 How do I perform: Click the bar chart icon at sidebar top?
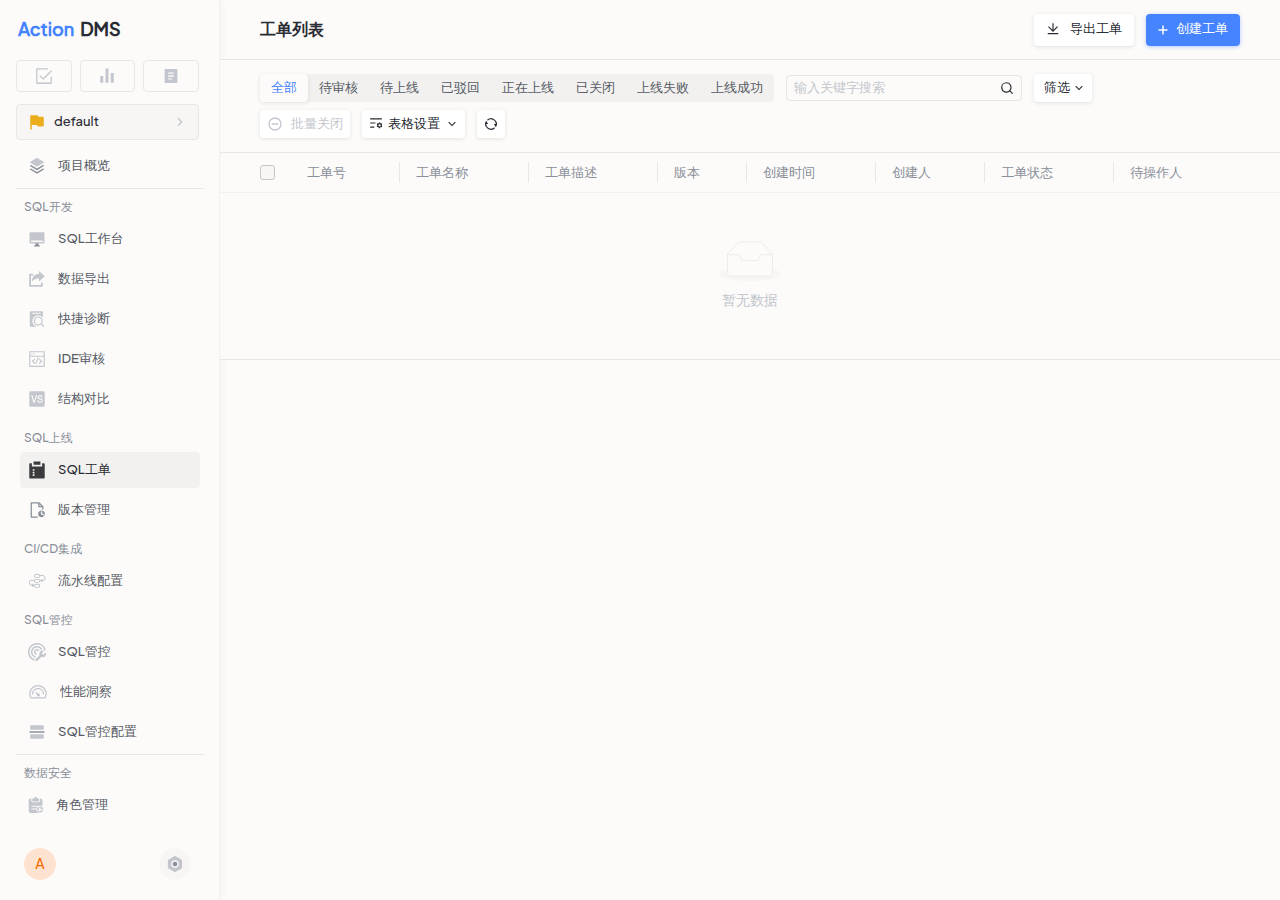(x=107, y=75)
